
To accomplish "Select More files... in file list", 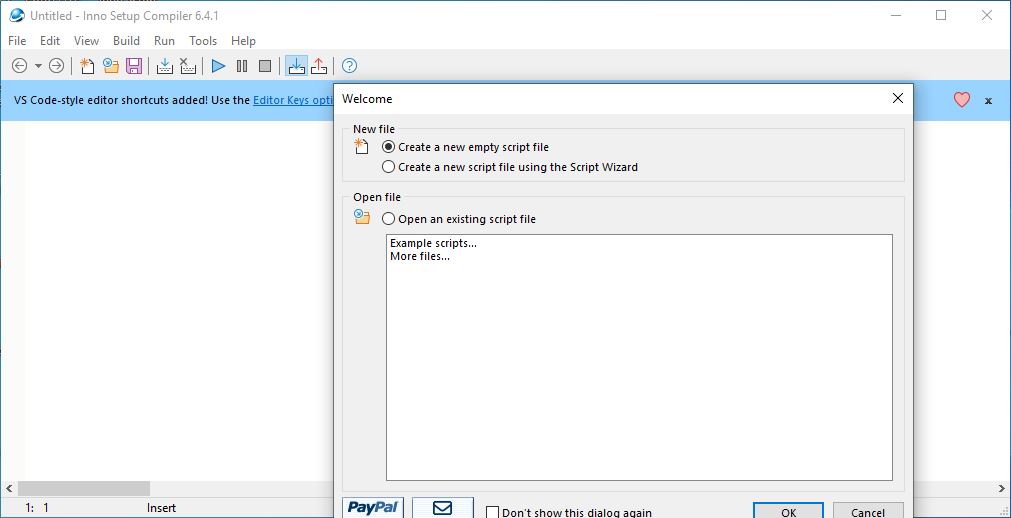I will (420, 256).
